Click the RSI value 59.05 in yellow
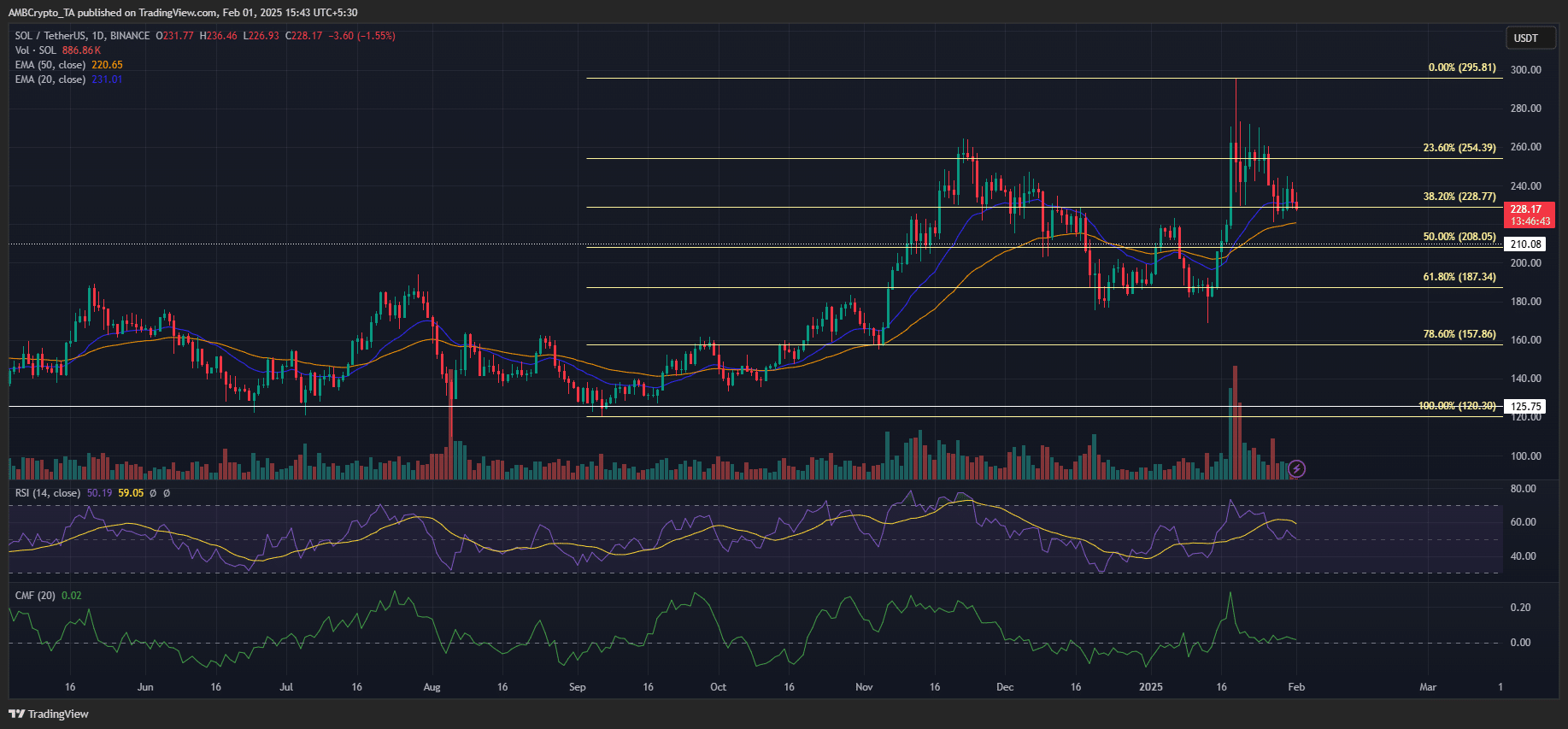Screen dimensions: 1568x729 point(131,493)
